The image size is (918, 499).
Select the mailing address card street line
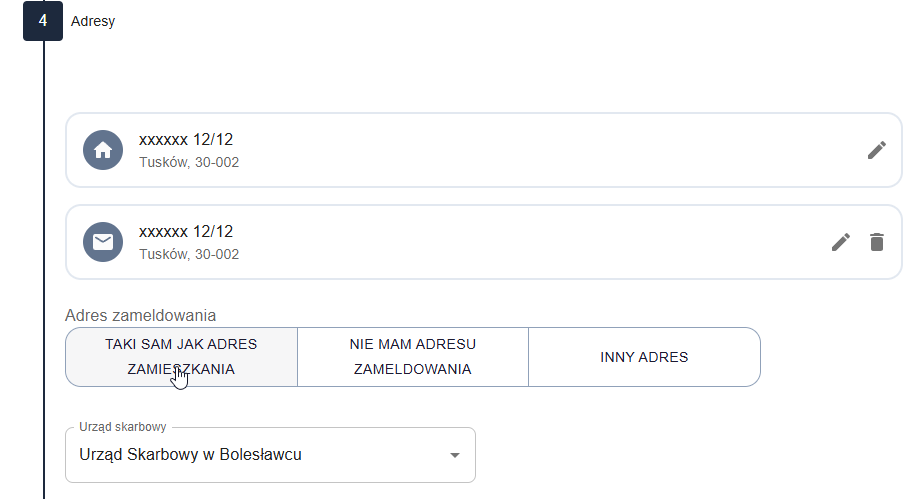(186, 232)
